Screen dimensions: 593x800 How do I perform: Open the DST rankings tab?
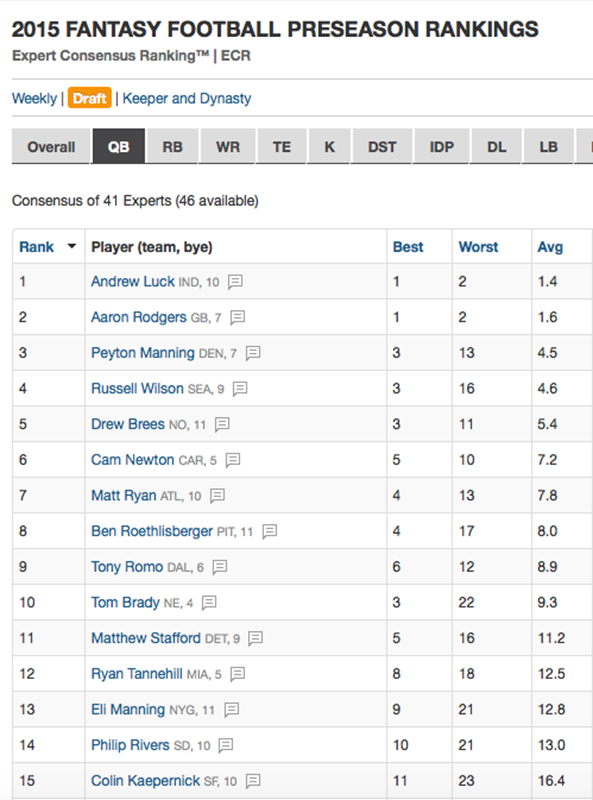coord(382,147)
